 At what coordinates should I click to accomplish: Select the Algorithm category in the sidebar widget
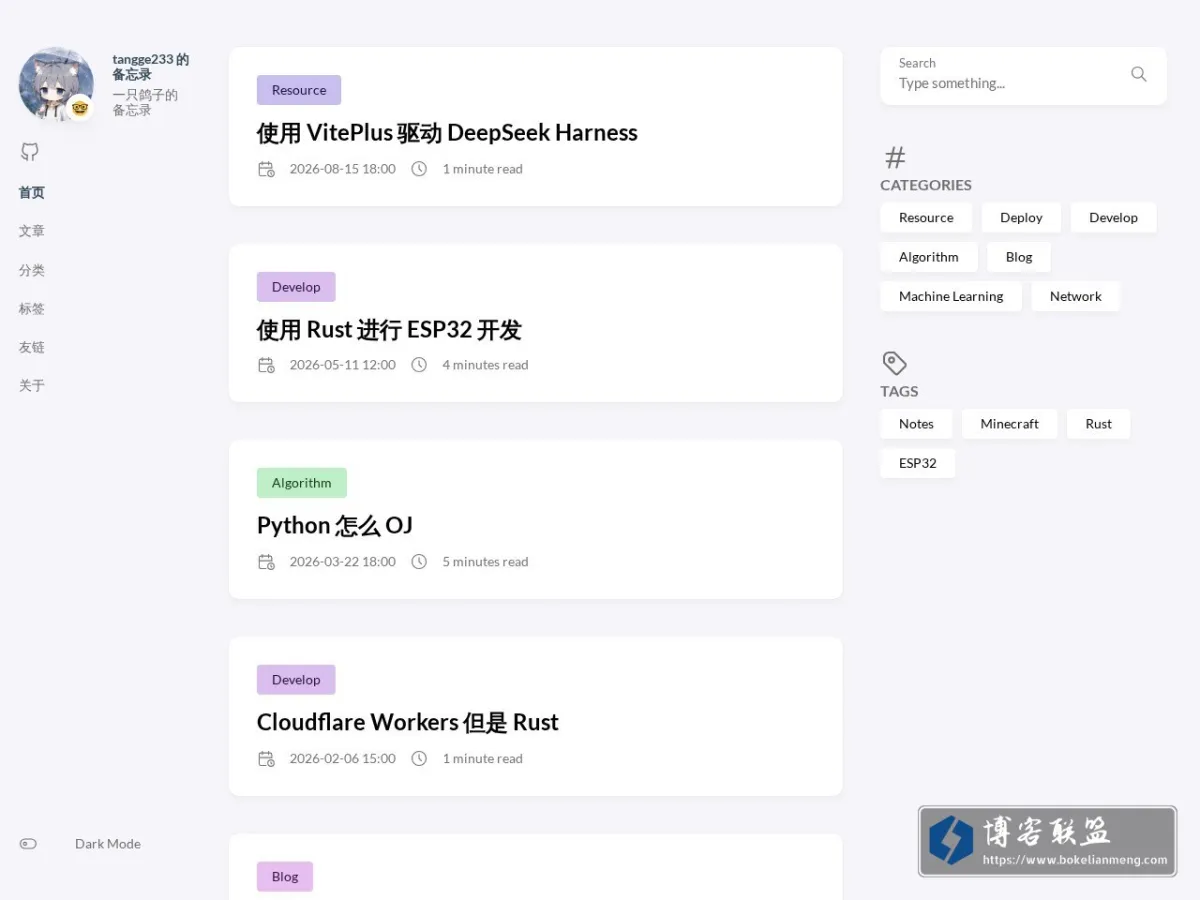point(929,257)
